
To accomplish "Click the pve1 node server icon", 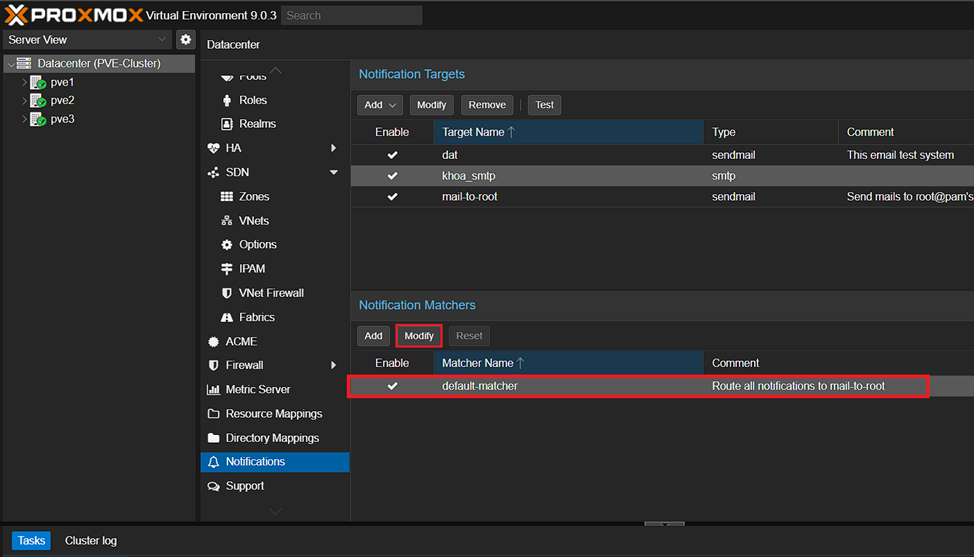I will pos(39,83).
